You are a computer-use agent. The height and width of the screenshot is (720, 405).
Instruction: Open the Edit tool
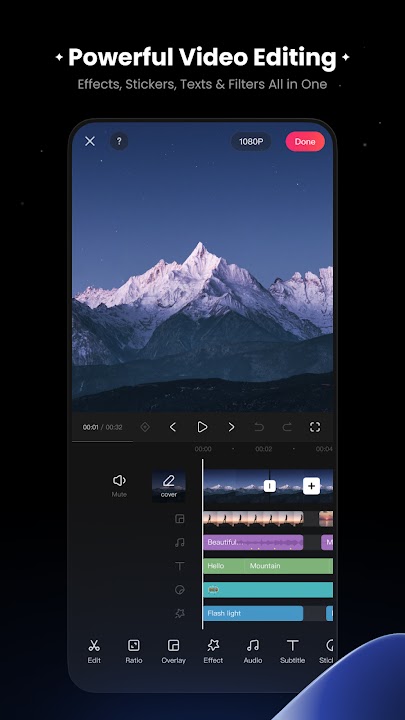(x=94, y=651)
